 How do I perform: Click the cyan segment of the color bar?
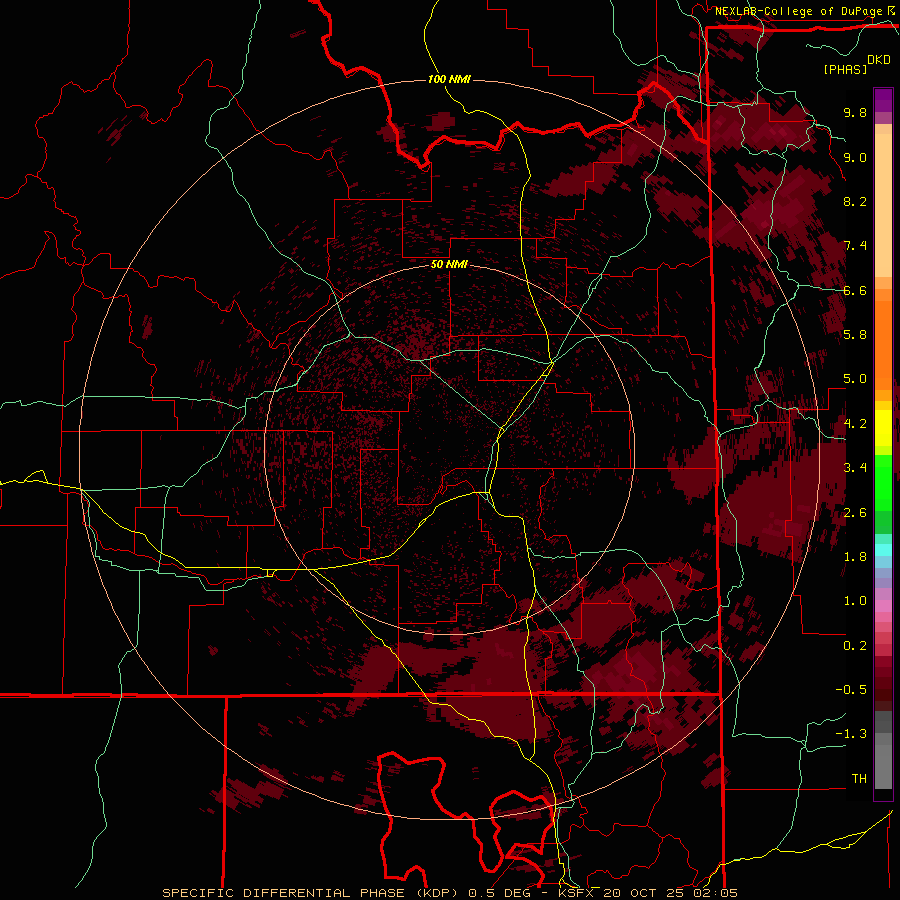[x=883, y=550]
